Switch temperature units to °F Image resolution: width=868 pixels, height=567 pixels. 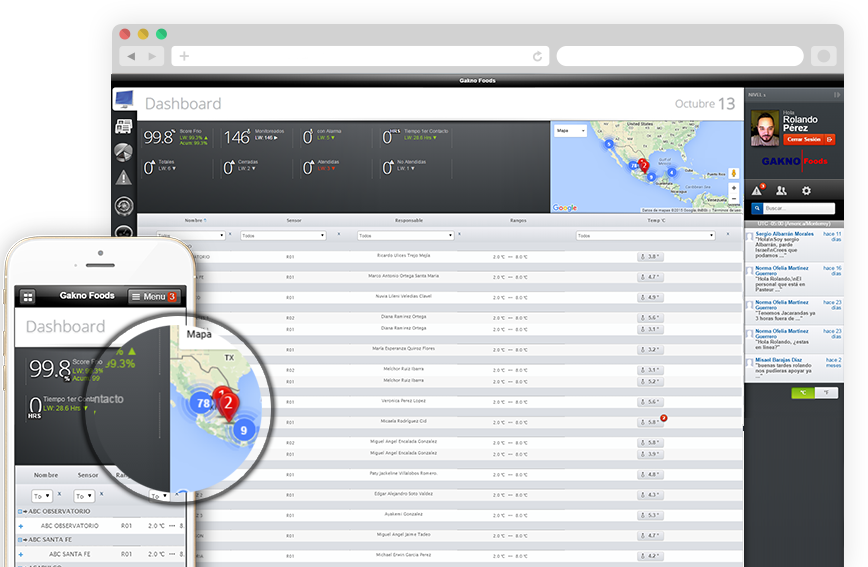(x=826, y=393)
